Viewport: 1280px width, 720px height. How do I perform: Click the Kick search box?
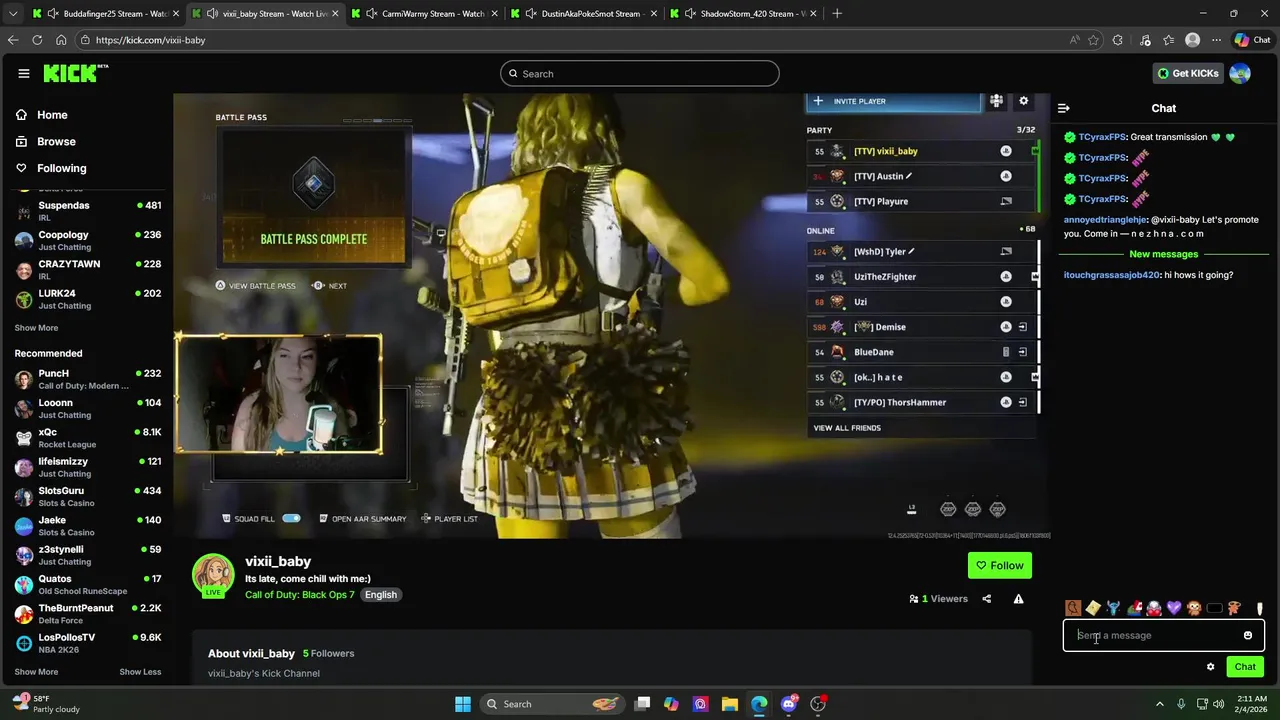640,73
